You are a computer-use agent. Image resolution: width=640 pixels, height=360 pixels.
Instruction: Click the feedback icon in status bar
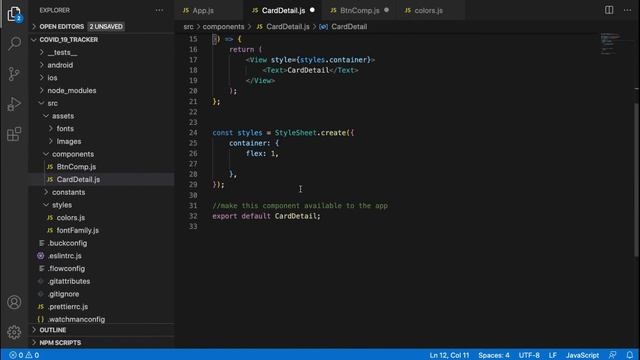coord(612,355)
